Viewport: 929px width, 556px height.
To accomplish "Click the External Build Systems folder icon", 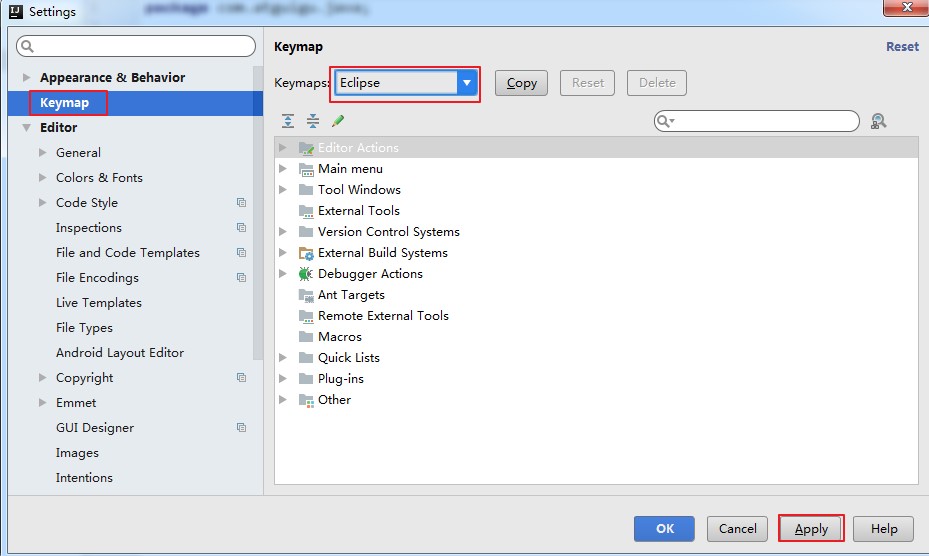I will (306, 253).
